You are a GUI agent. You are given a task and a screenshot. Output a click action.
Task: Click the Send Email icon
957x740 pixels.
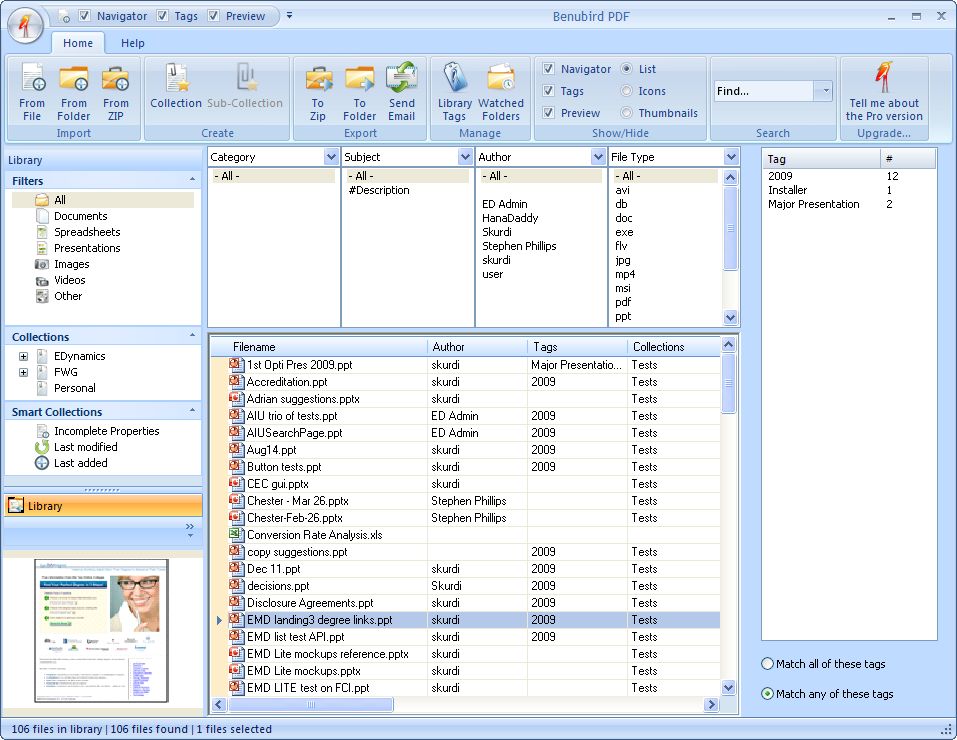402,92
